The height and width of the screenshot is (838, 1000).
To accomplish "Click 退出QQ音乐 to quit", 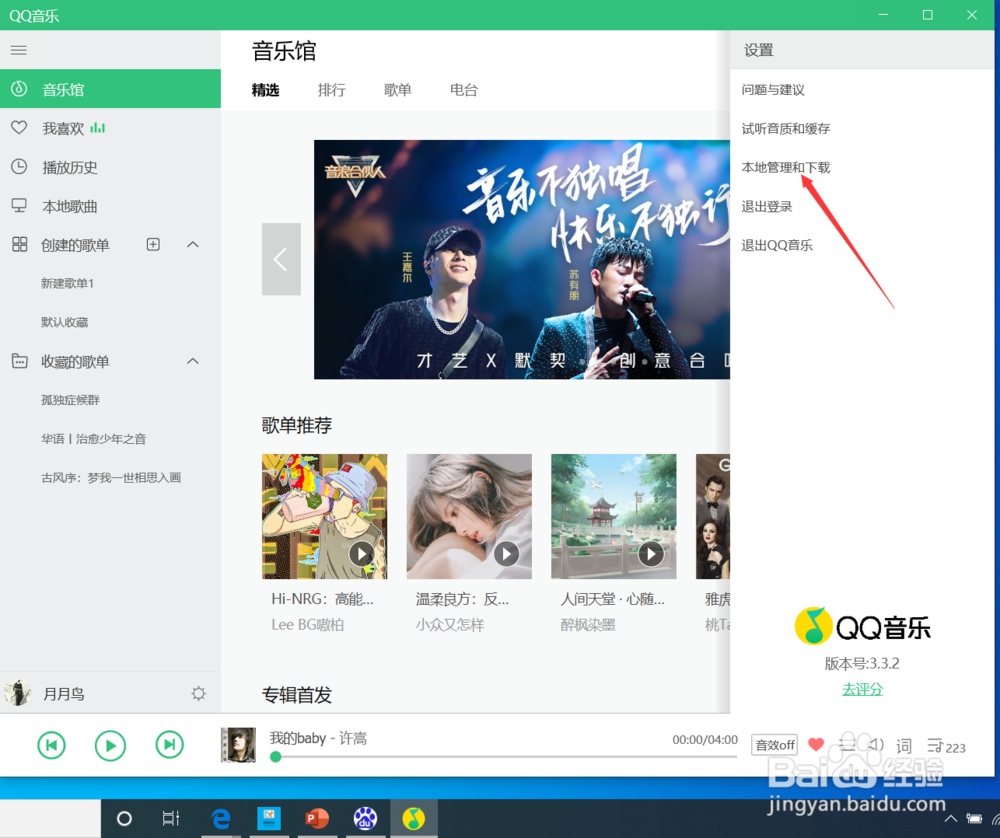I will 777,245.
